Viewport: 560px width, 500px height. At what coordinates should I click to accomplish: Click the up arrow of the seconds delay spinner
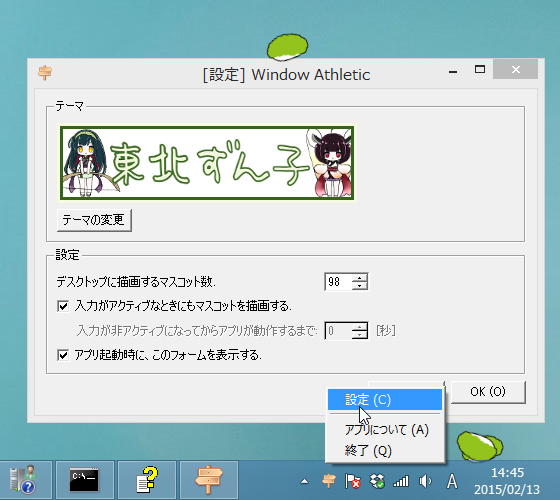[360, 326]
